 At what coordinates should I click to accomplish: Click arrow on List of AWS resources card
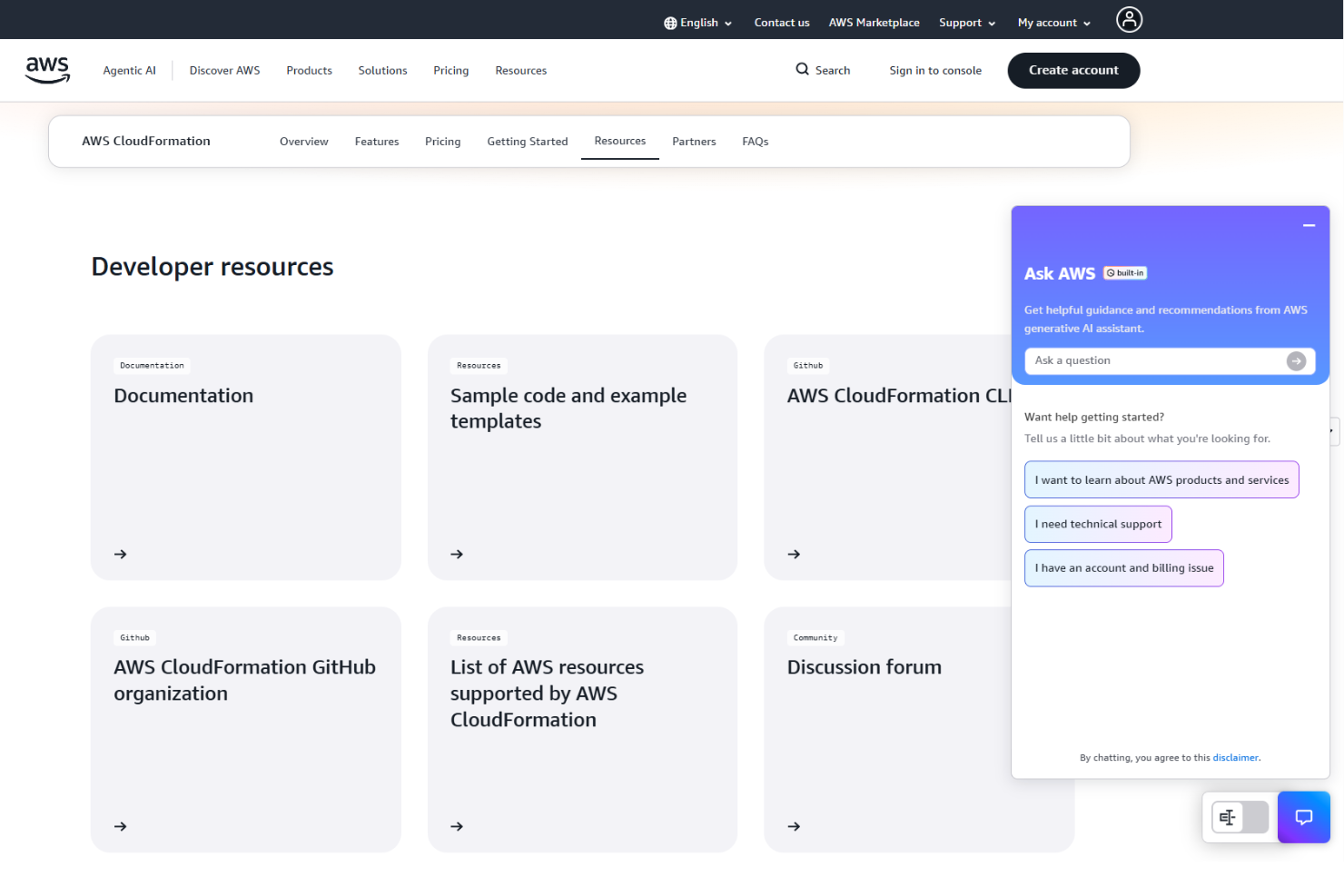[x=457, y=826]
